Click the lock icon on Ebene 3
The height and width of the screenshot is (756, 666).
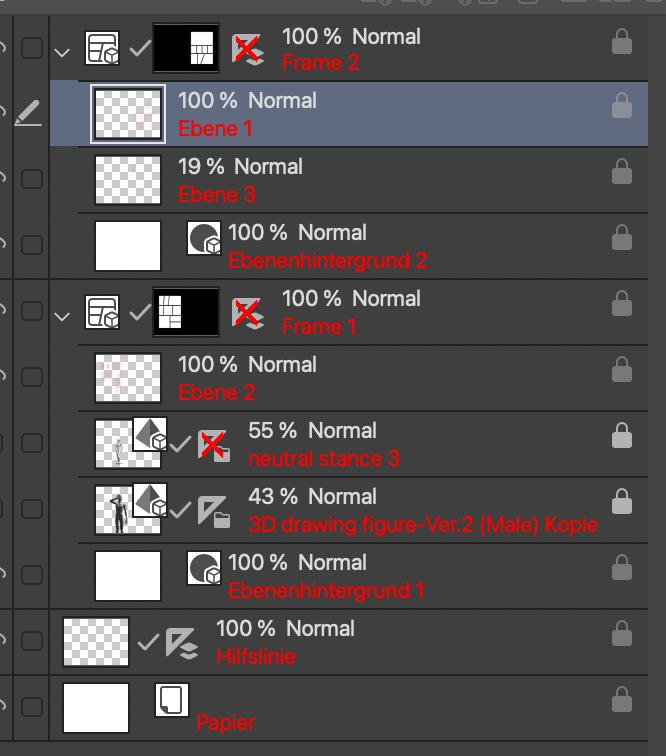[621, 174]
